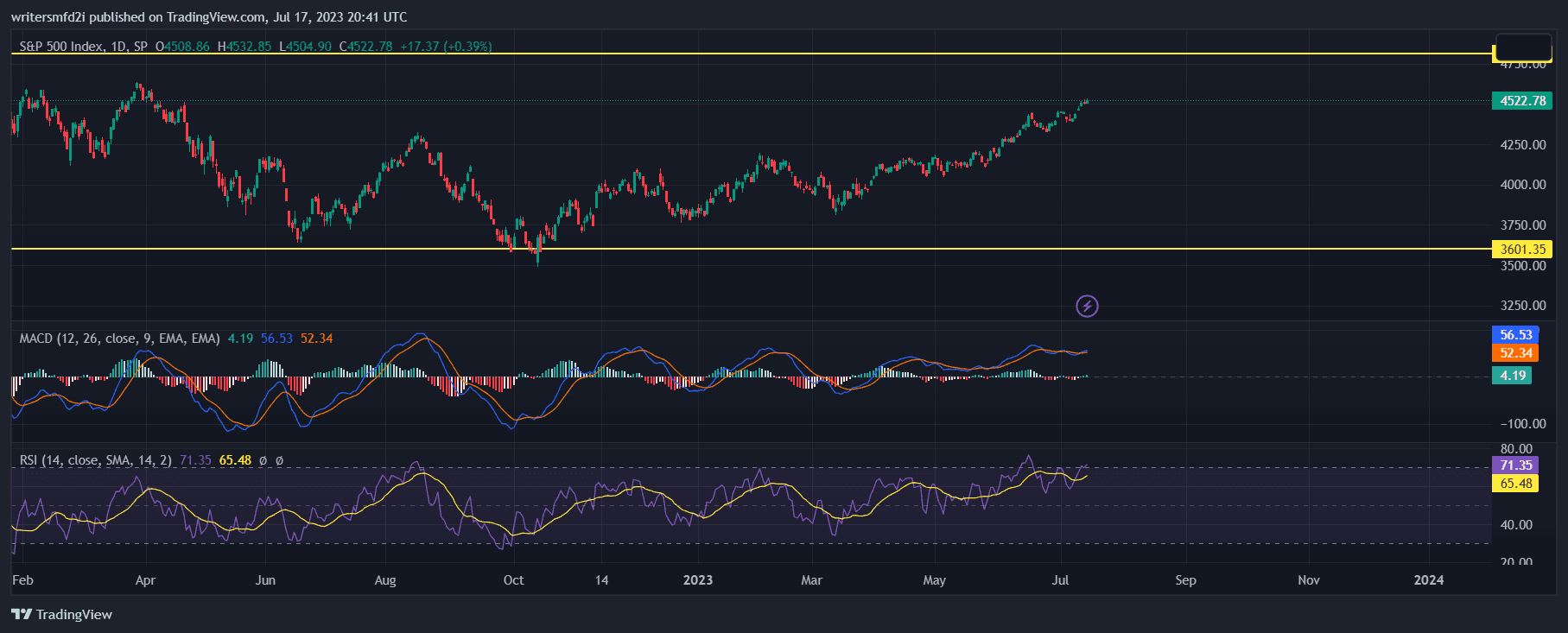Open the MACD indicator legend title
This screenshot has height=633, width=1568.
pos(119,339)
